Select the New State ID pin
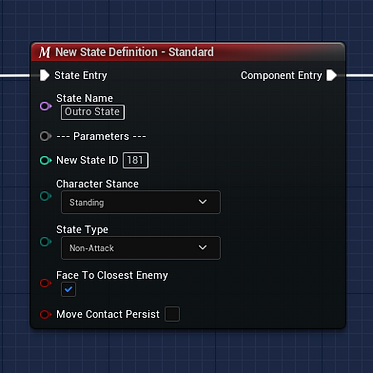The height and width of the screenshot is (373, 373). [45, 160]
